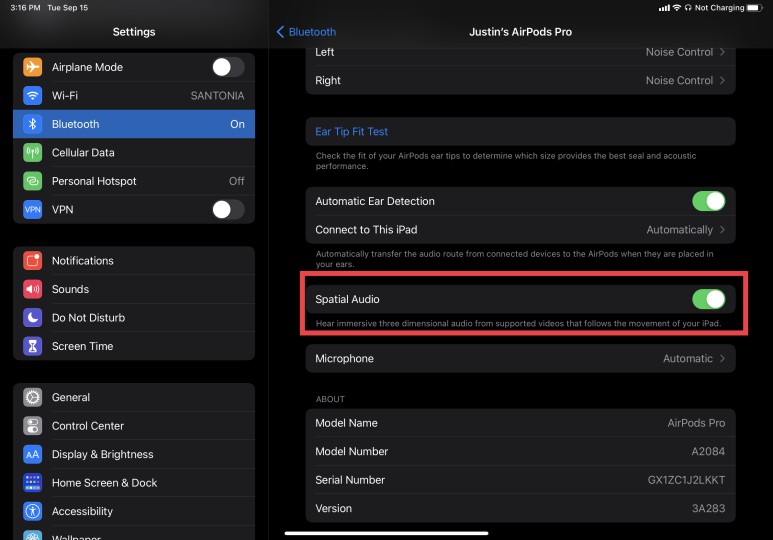Open General settings
Image resolution: width=773 pixels, height=540 pixels.
point(134,397)
